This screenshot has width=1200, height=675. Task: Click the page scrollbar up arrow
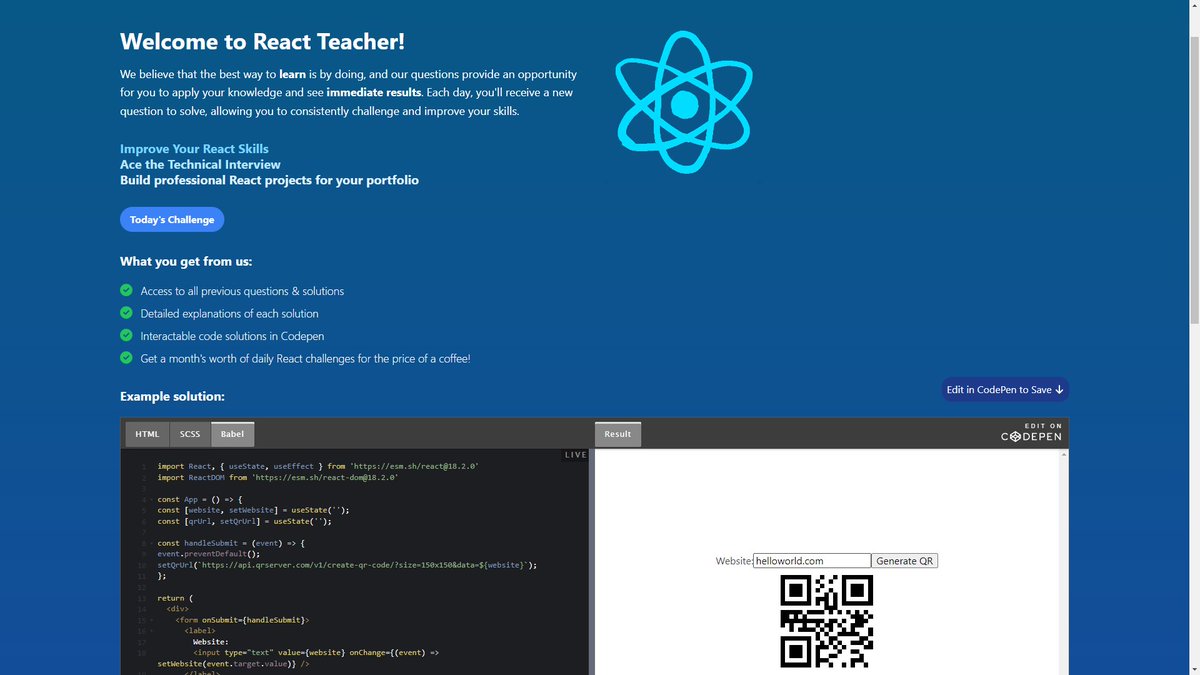pyautogui.click(x=1193, y=7)
